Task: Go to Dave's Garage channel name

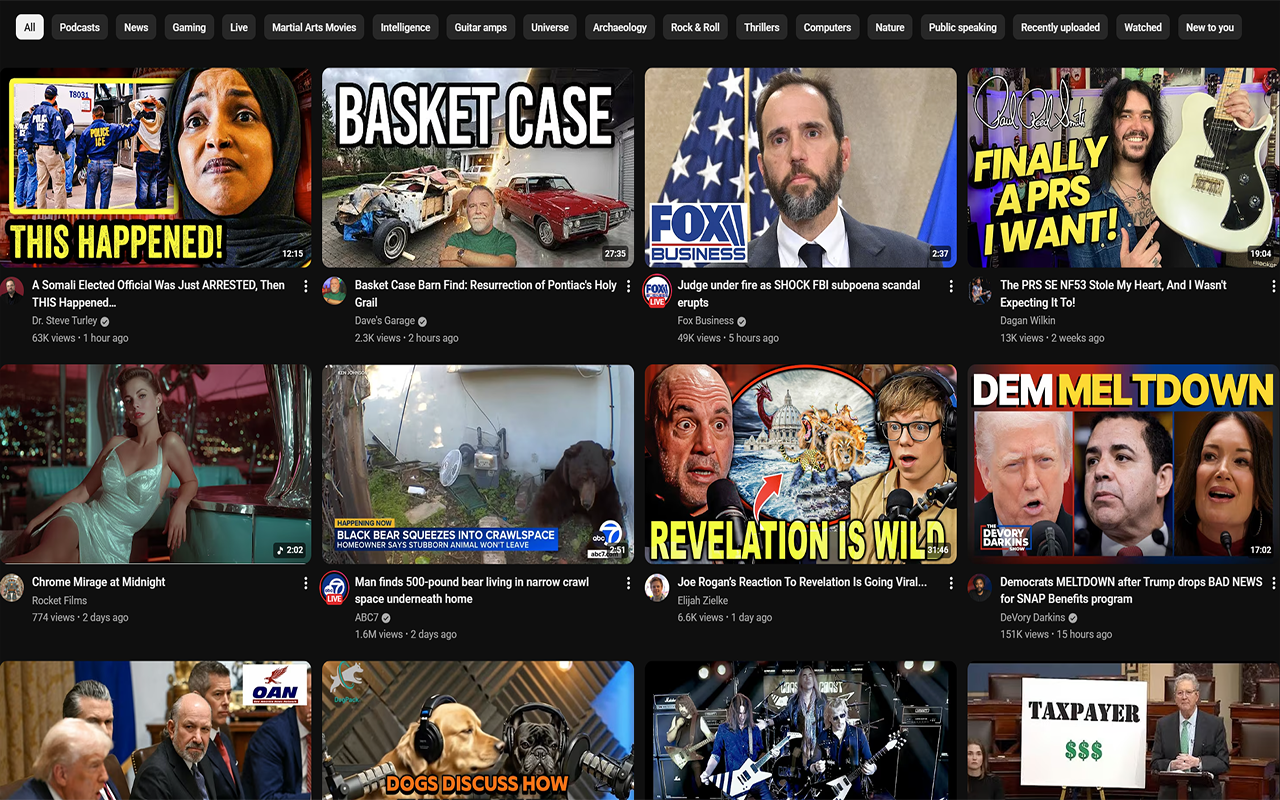Action: click(384, 321)
